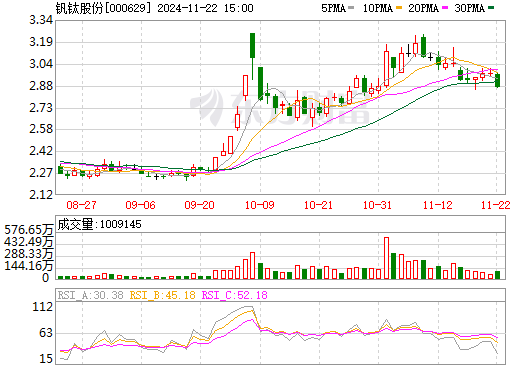Click the 成交量:1009145 volume label
Screen dimensions: 520x365
pos(99,224)
